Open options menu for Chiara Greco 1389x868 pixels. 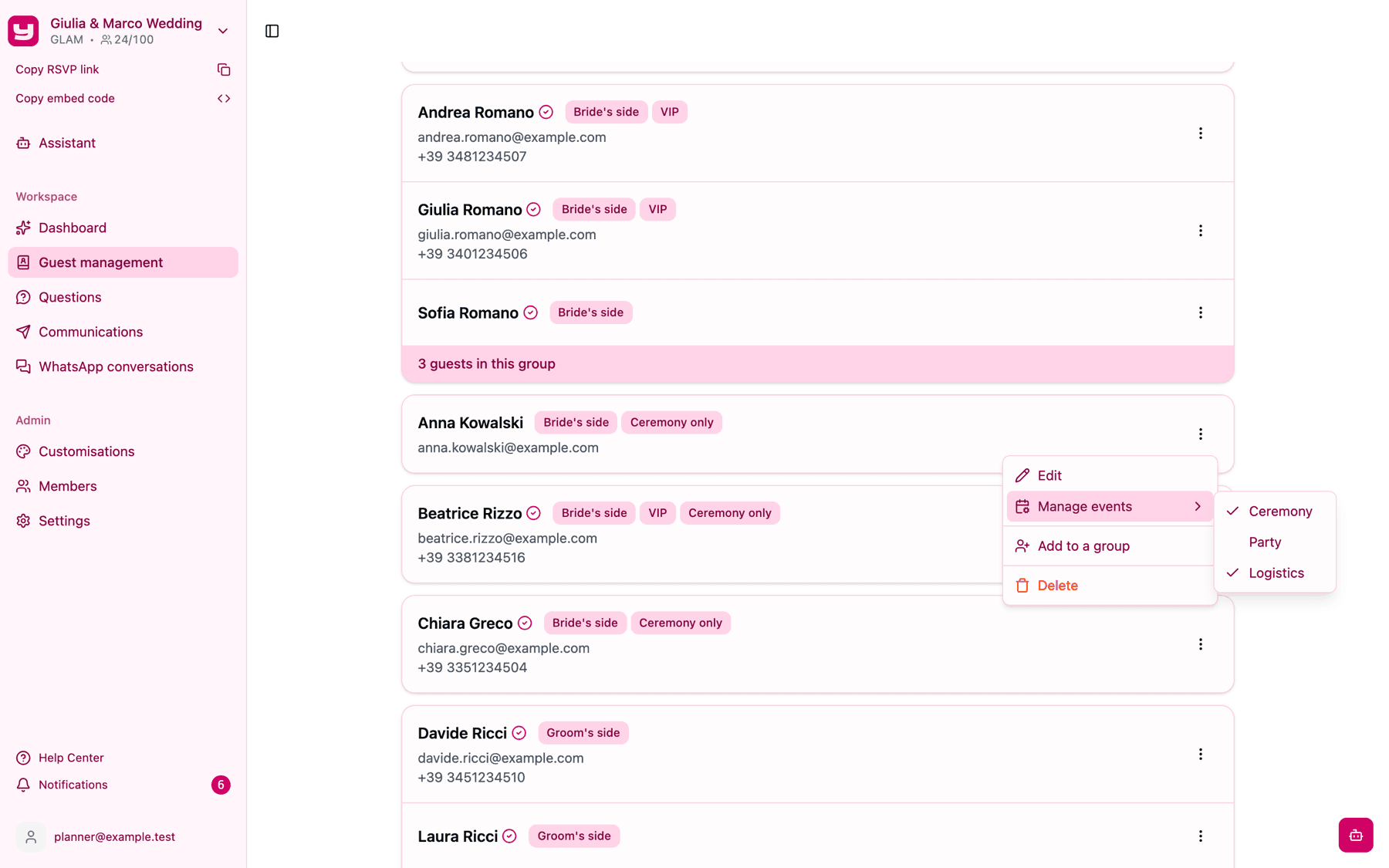[x=1201, y=644]
